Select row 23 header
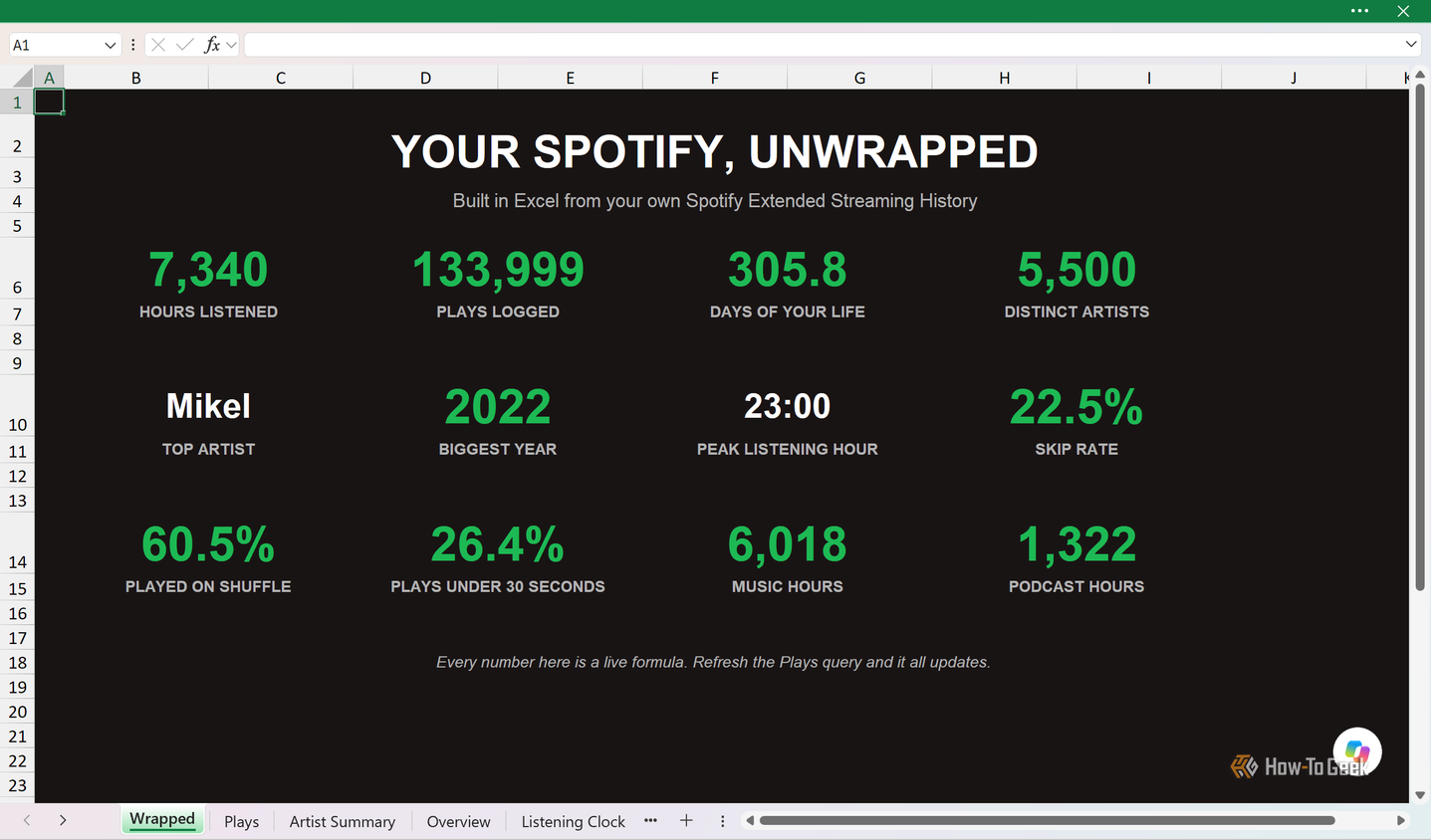The width and height of the screenshot is (1431, 840). 17,785
